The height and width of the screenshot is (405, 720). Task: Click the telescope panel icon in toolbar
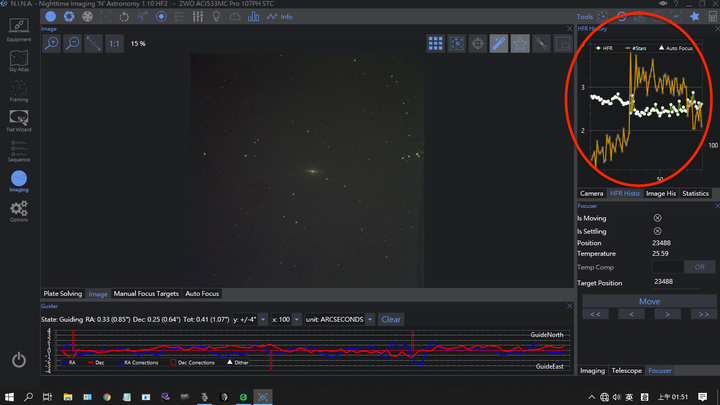[x=142, y=17]
